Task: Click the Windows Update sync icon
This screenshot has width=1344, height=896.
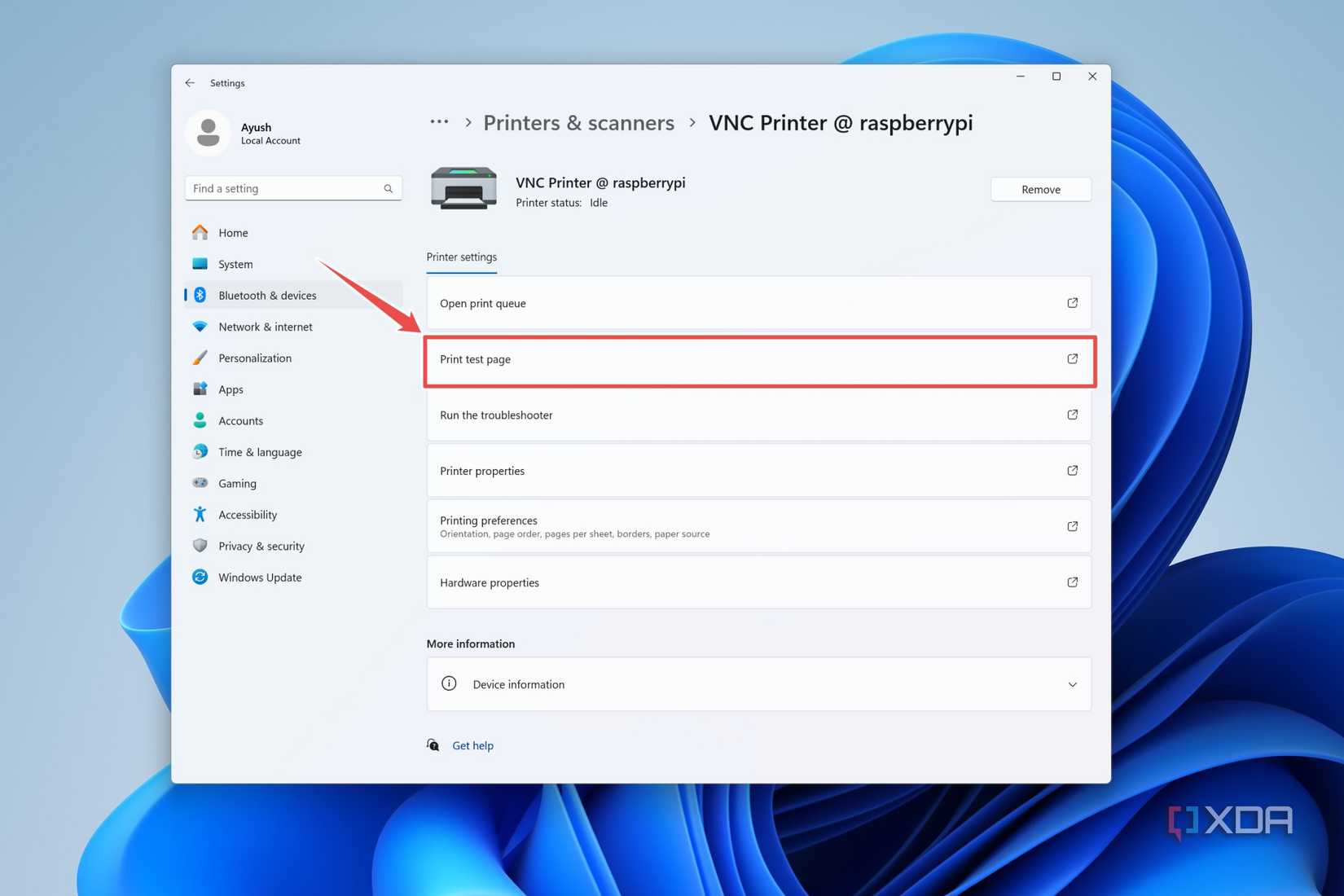Action: coord(200,577)
